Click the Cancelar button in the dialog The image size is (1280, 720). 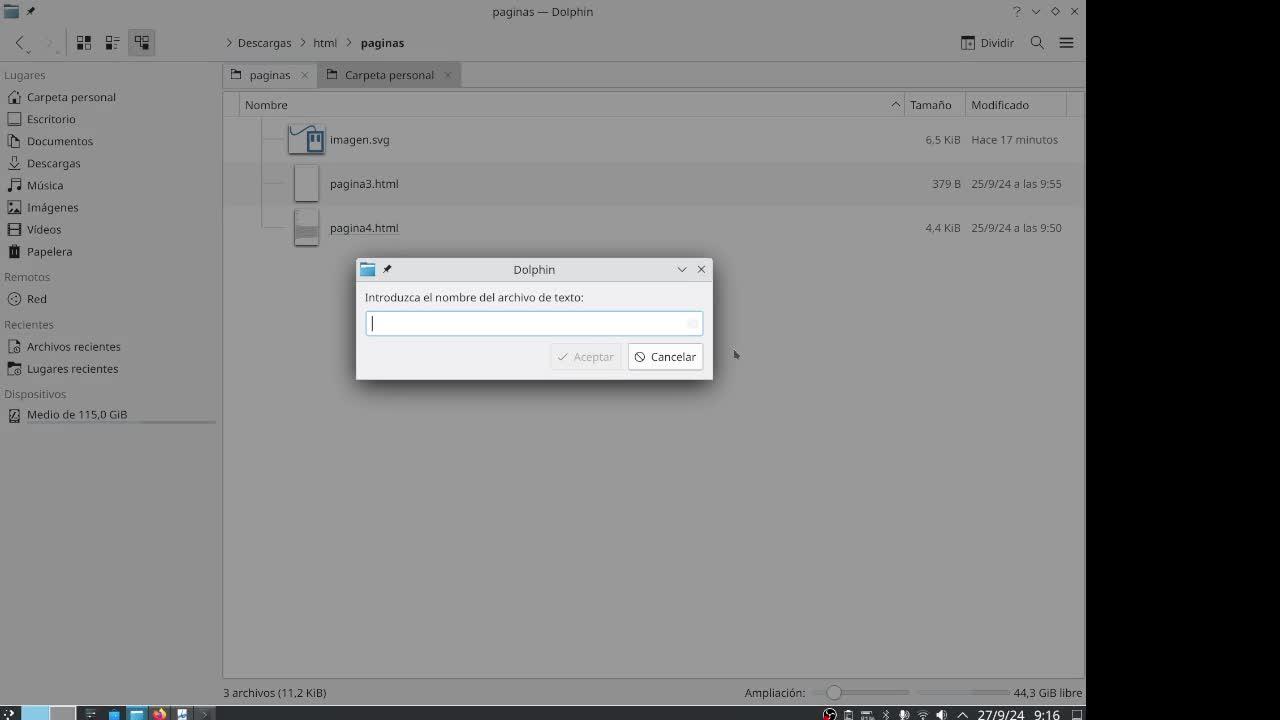pos(665,357)
